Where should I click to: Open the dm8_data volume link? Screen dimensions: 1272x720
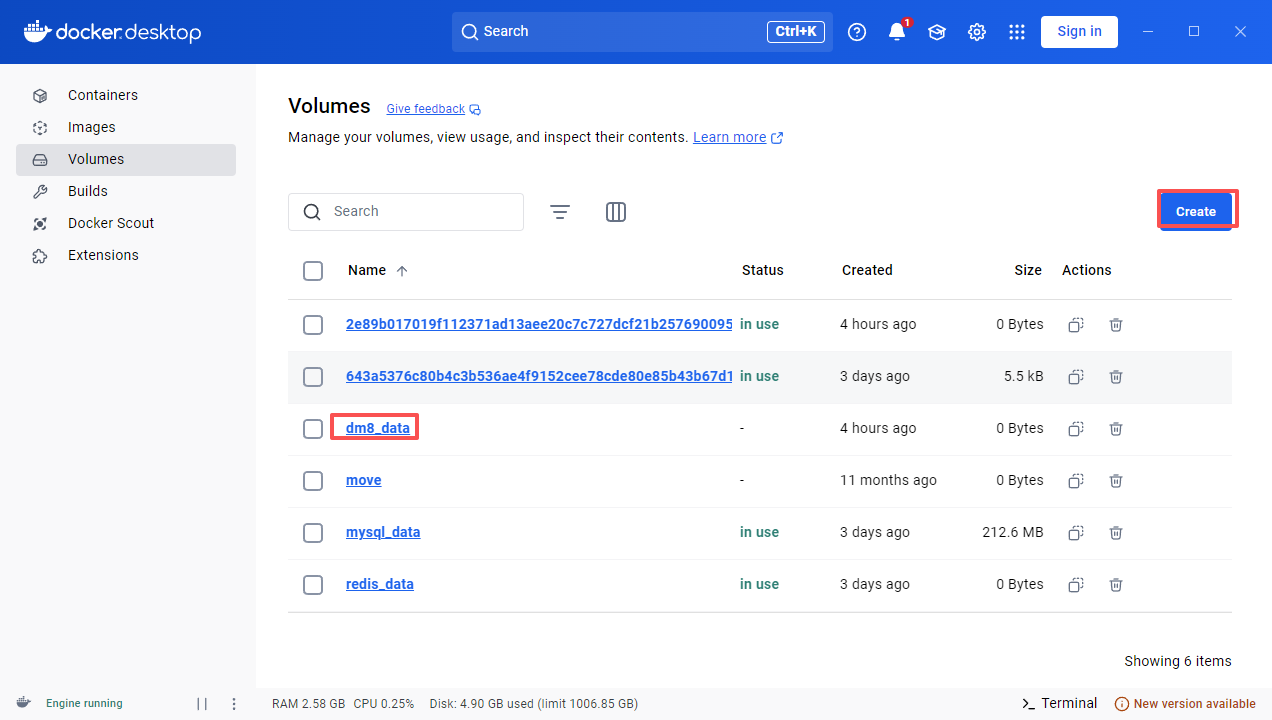pyautogui.click(x=378, y=428)
